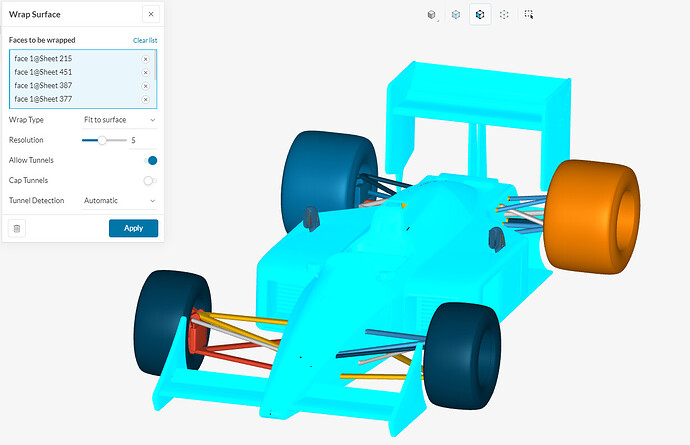Click the Faces to be wrapped label
The width and height of the screenshot is (690, 445).
click(x=42, y=40)
